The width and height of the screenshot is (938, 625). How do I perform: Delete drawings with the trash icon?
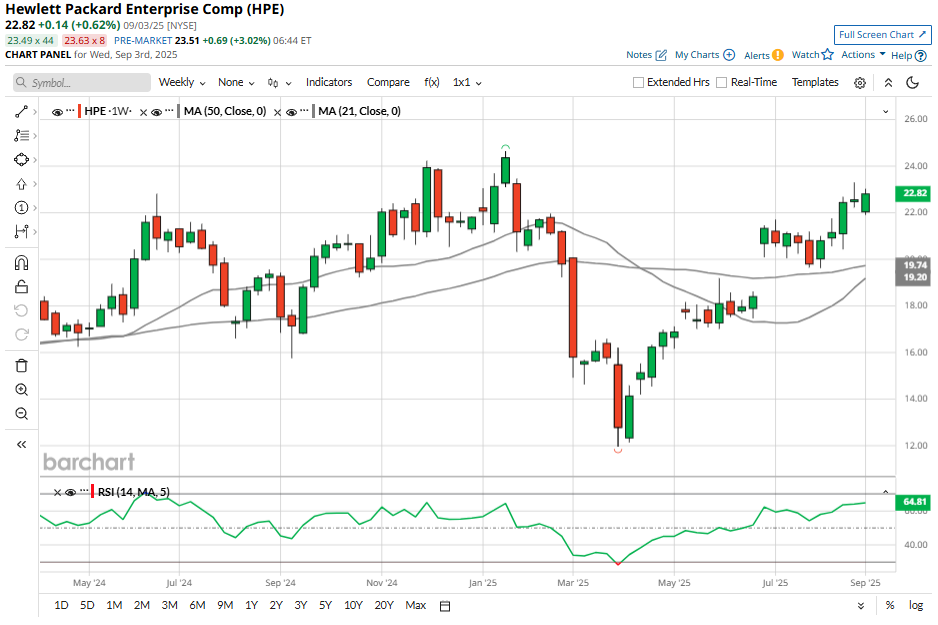22,366
